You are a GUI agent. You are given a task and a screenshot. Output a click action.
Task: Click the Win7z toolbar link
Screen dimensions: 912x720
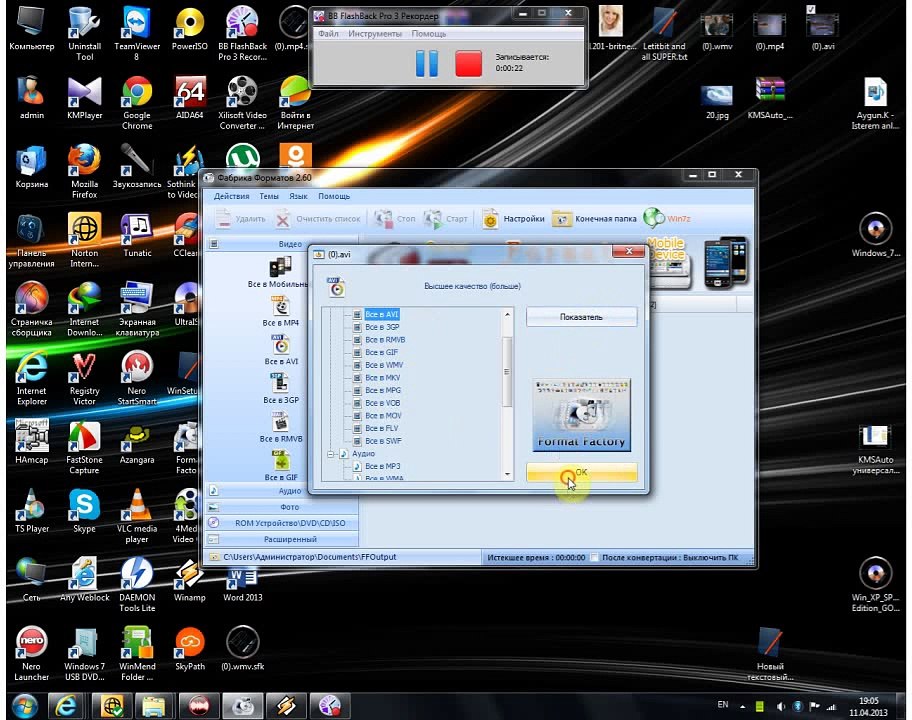click(x=667, y=219)
